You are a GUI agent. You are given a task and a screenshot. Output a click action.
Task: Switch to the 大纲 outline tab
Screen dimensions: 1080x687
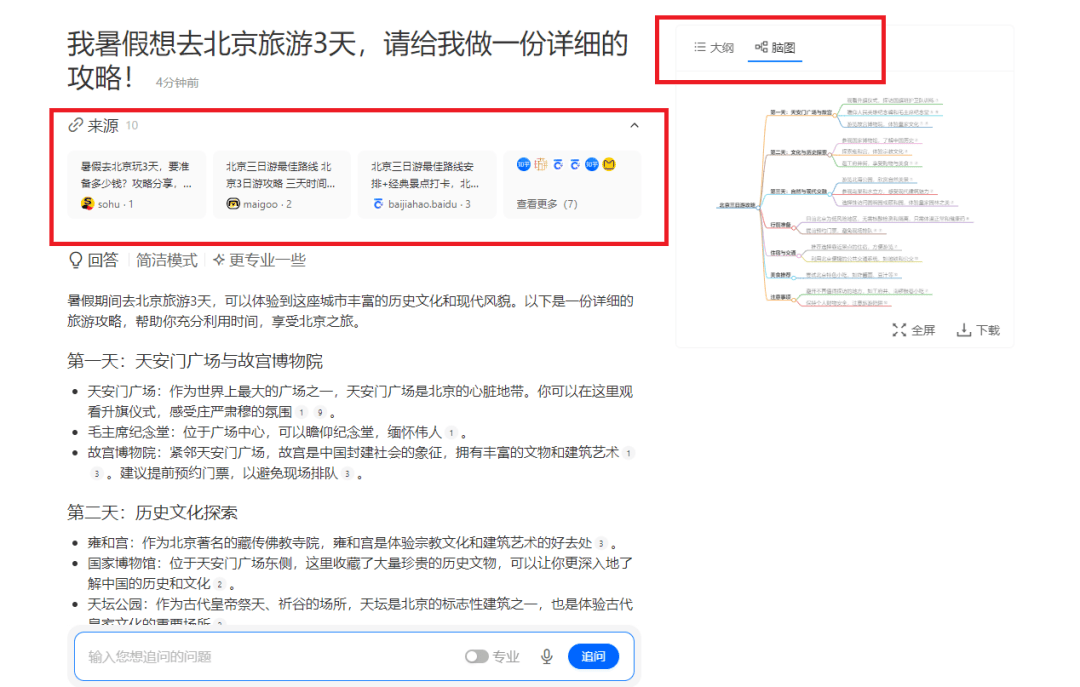tap(714, 47)
